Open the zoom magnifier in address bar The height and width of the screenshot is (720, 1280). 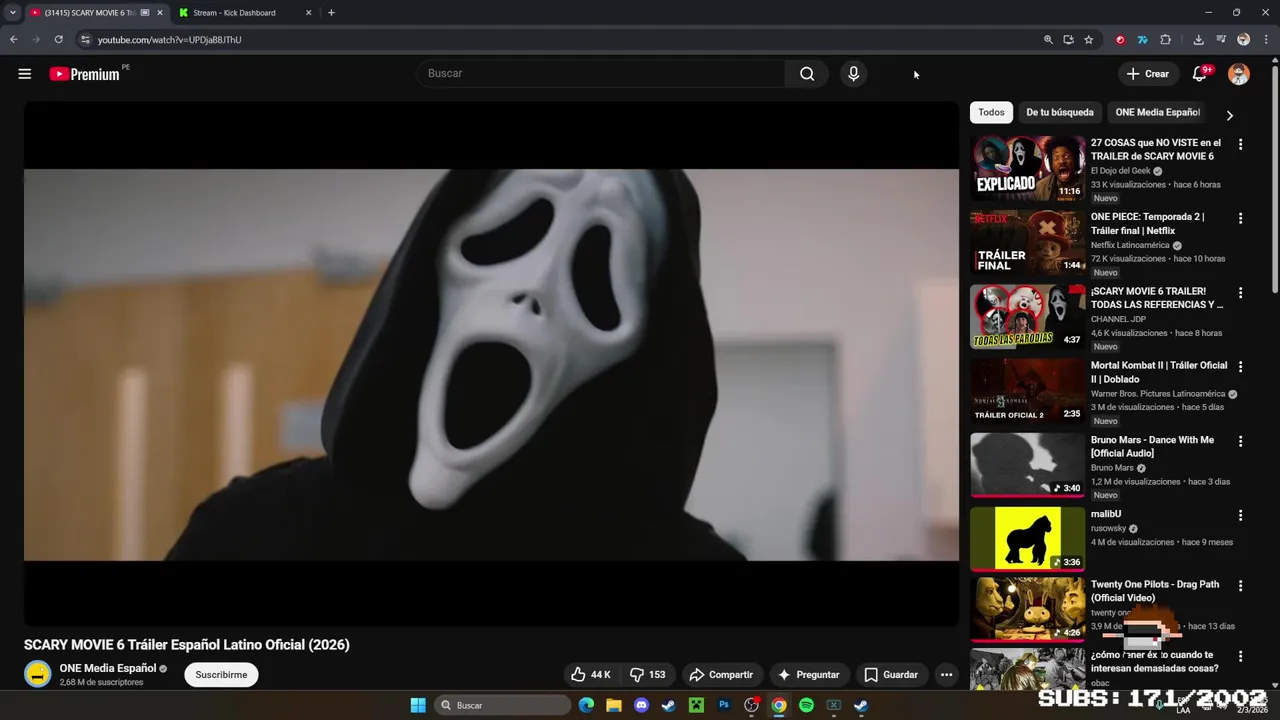pos(1048,40)
